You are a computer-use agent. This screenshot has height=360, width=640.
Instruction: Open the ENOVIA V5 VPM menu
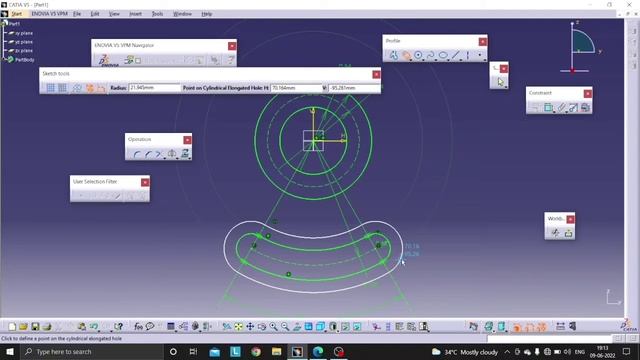click(x=49, y=14)
